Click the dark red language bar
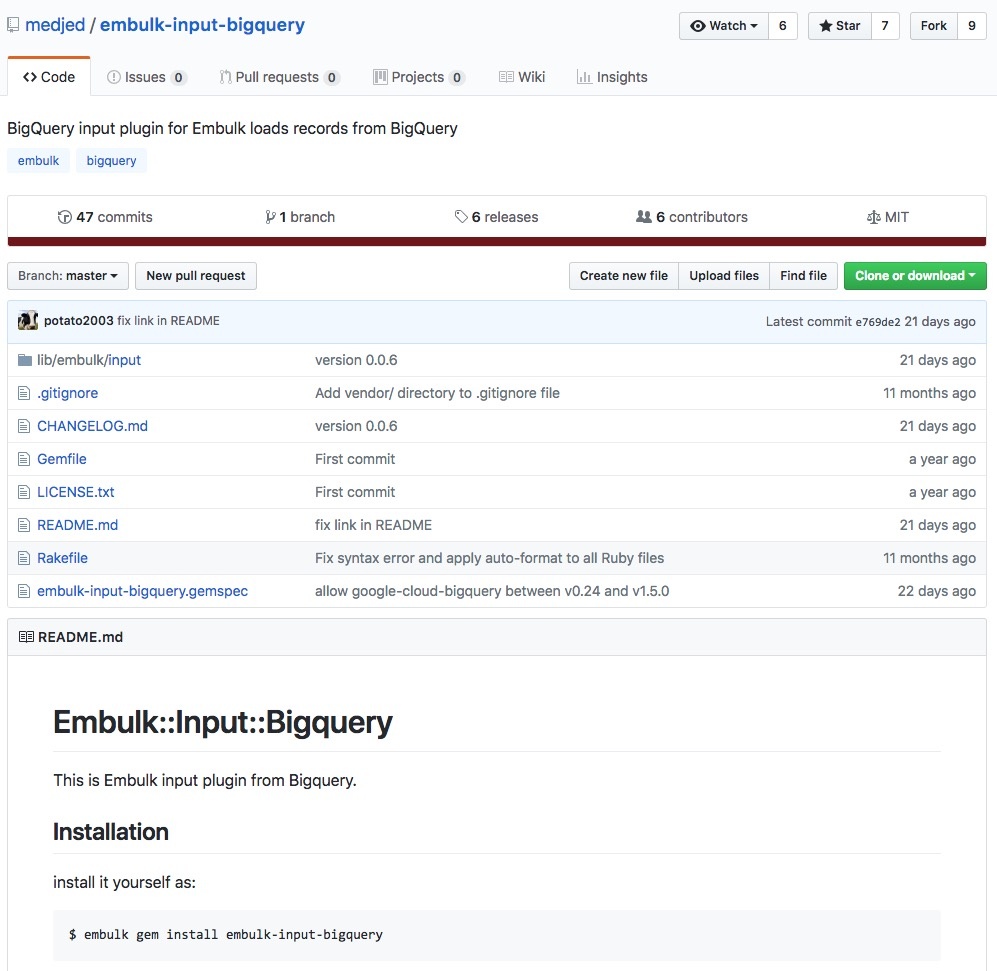Screen dimensions: 997x971 [x=496, y=241]
